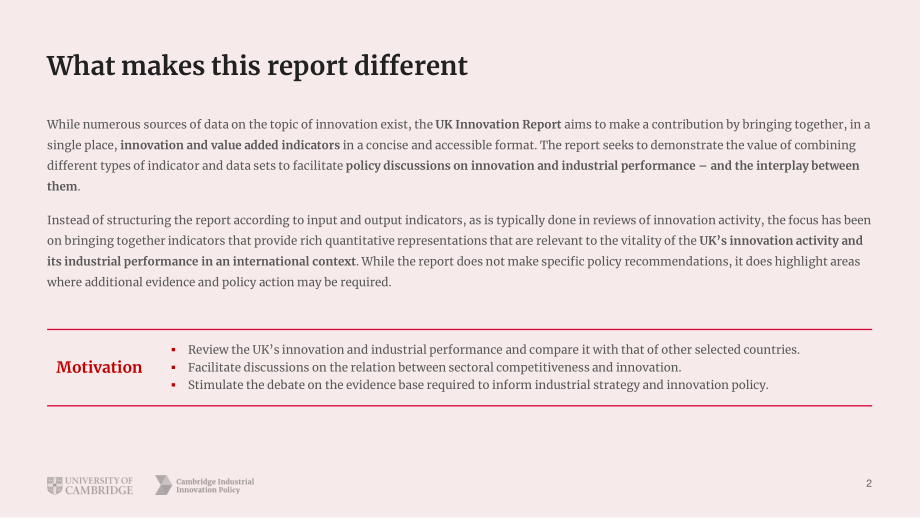The height and width of the screenshot is (518, 920).
Task: Click the red line above Motivation
Action: click(x=459, y=330)
